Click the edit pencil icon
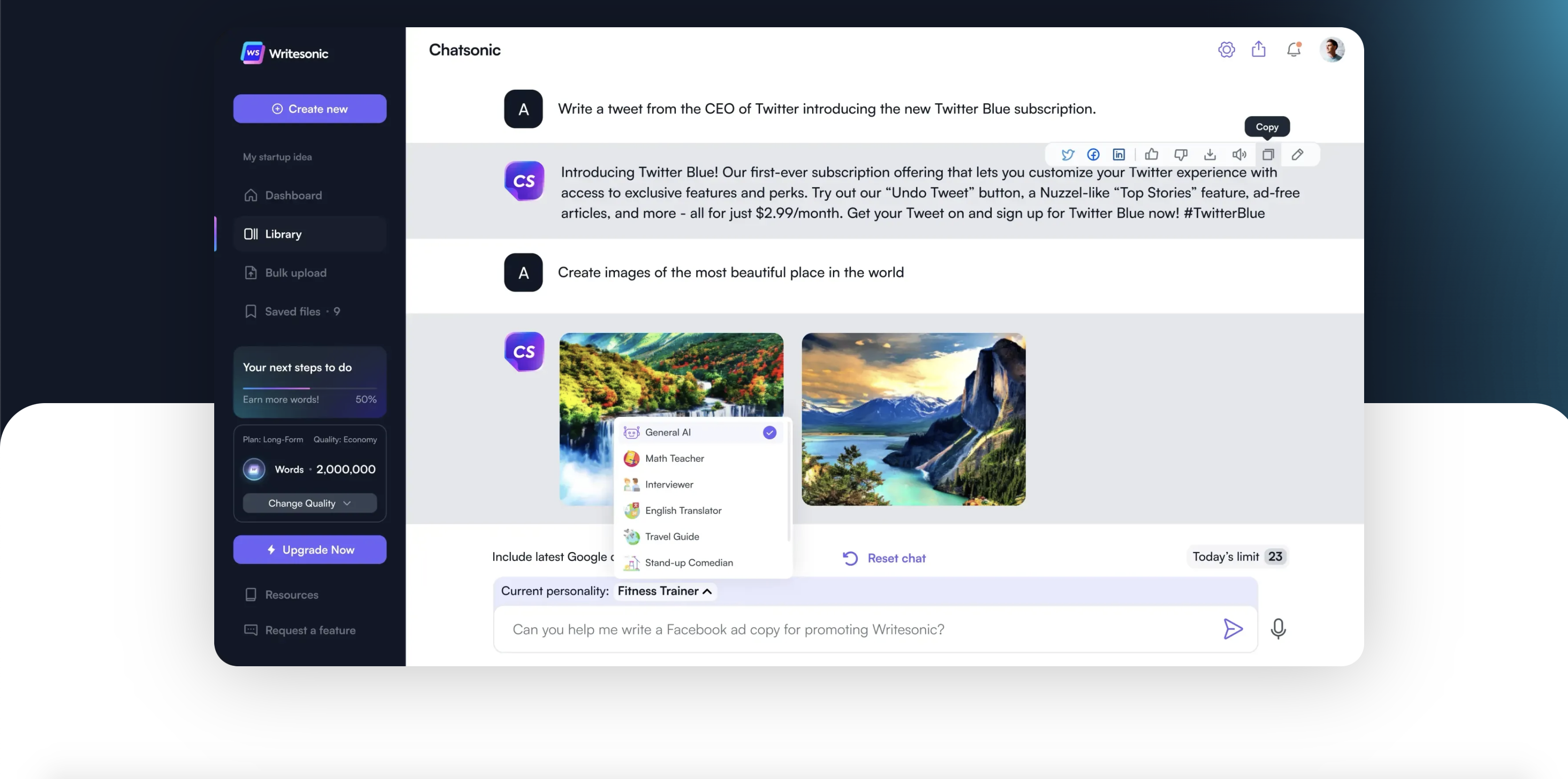The width and height of the screenshot is (1568, 779). (1297, 154)
